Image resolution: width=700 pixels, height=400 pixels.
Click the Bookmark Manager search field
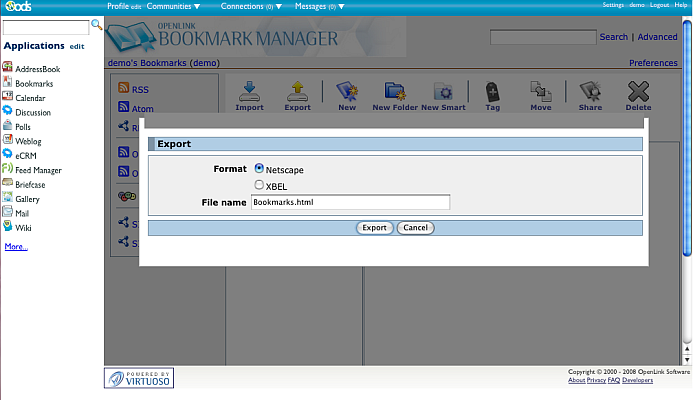543,37
